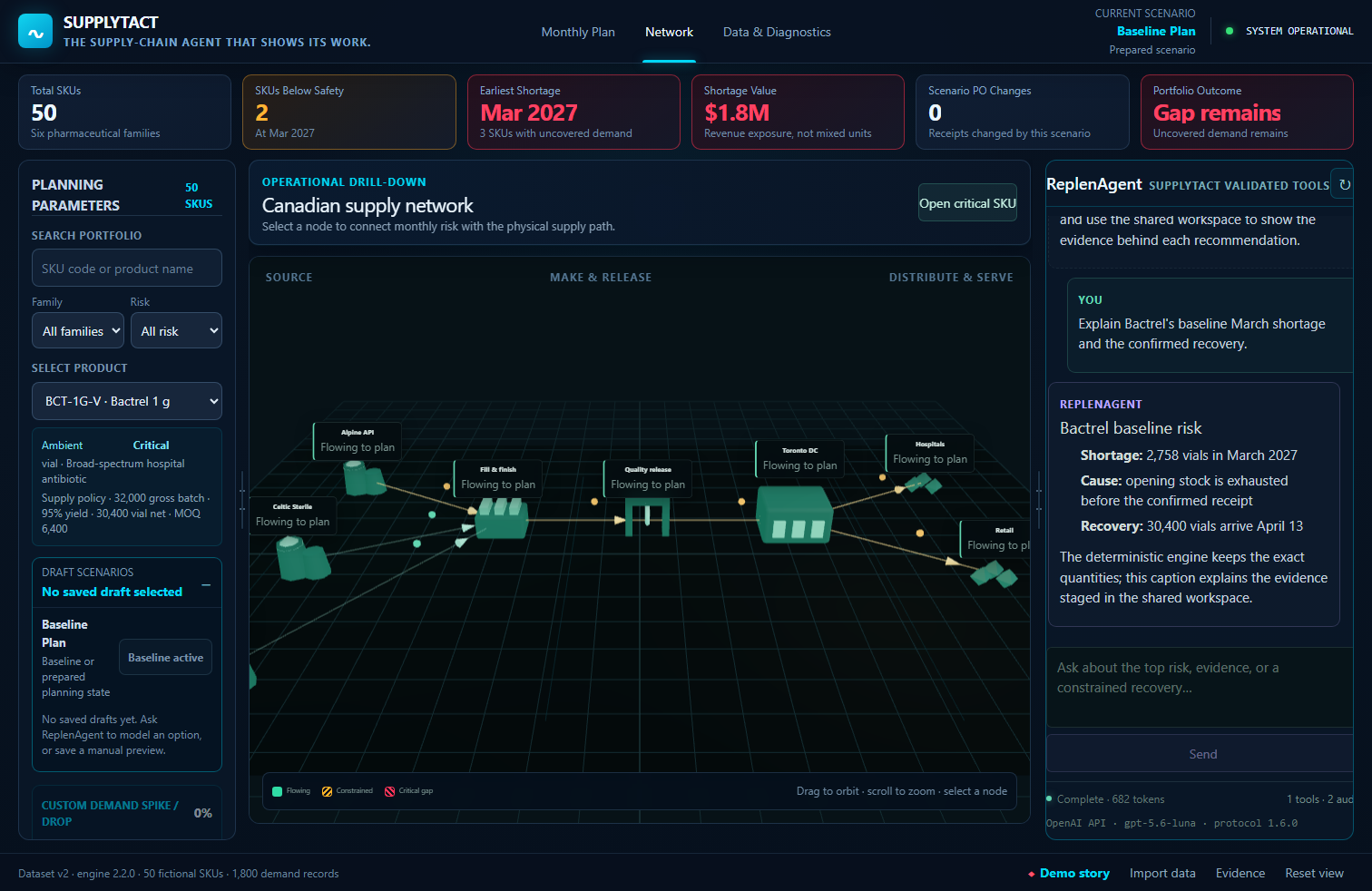Click the Critical gap legend swatch
The image size is (1372, 891).
tap(389, 791)
